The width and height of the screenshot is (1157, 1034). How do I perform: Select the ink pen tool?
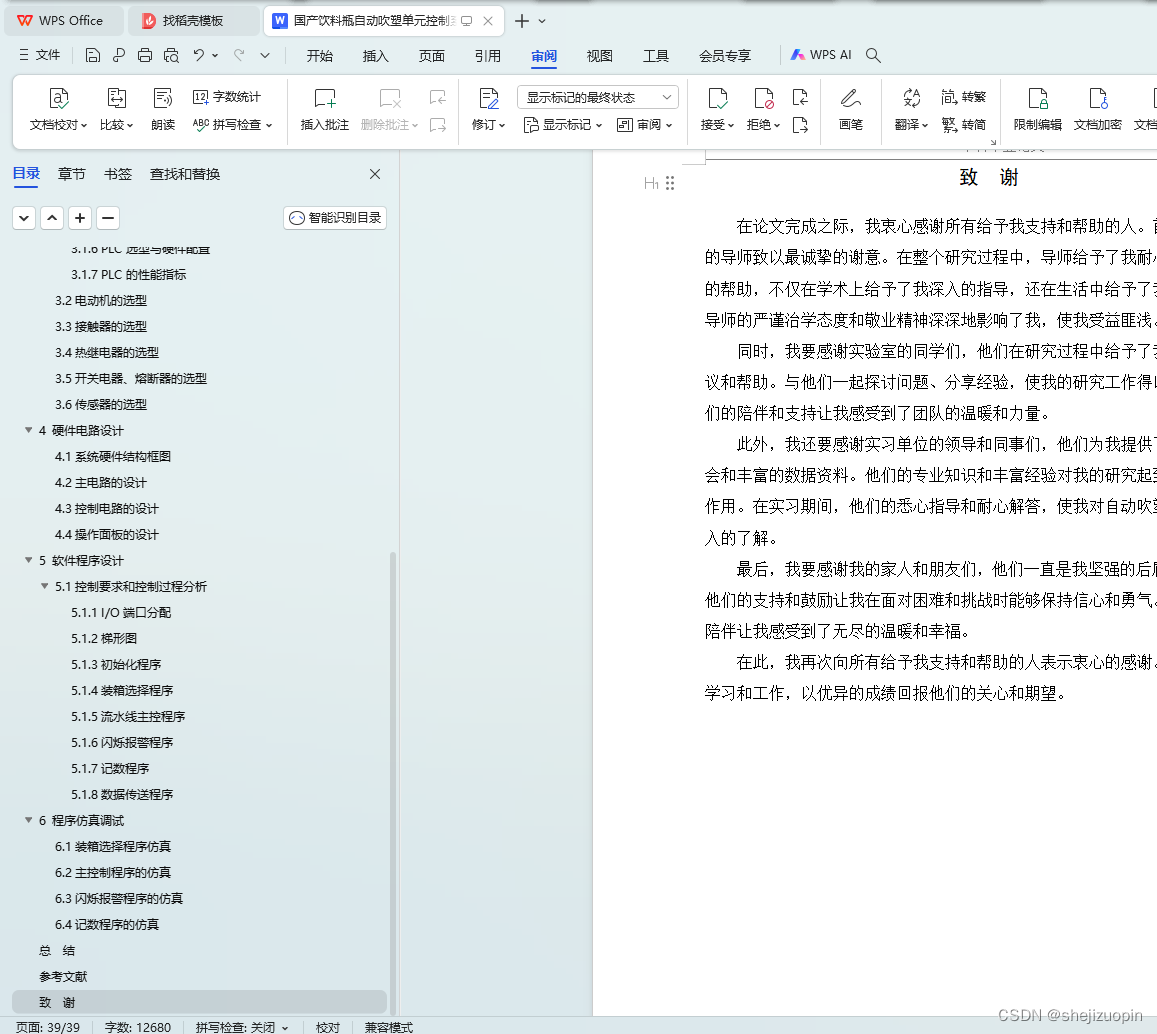[851, 109]
